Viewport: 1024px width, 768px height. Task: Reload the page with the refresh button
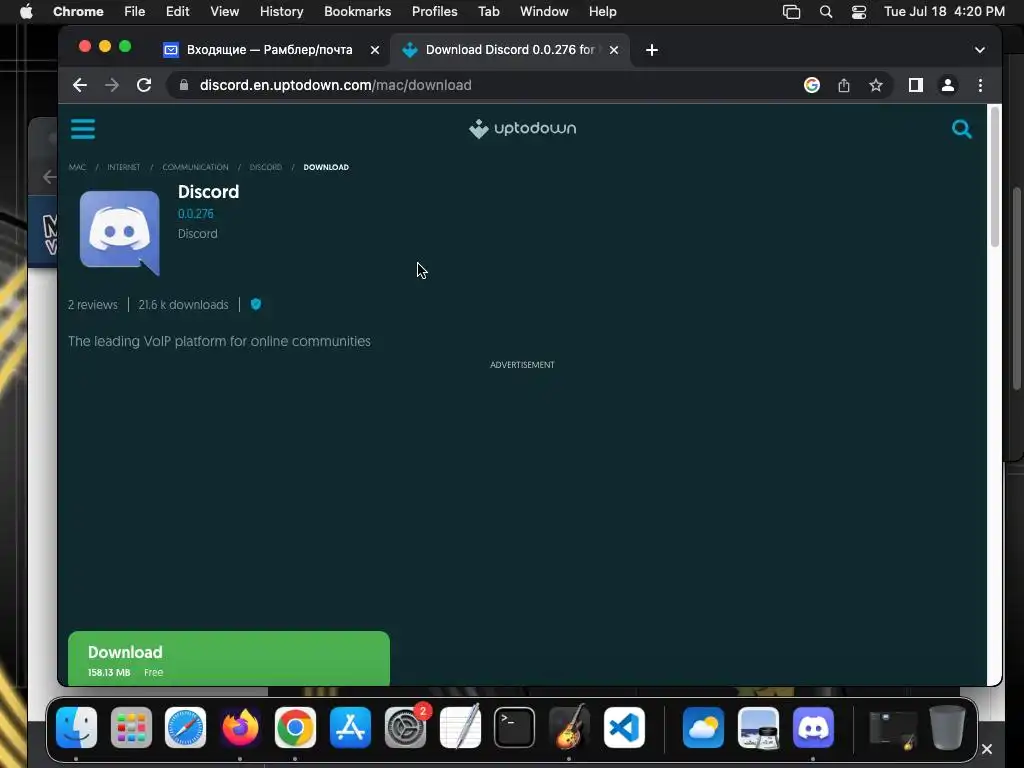(144, 85)
